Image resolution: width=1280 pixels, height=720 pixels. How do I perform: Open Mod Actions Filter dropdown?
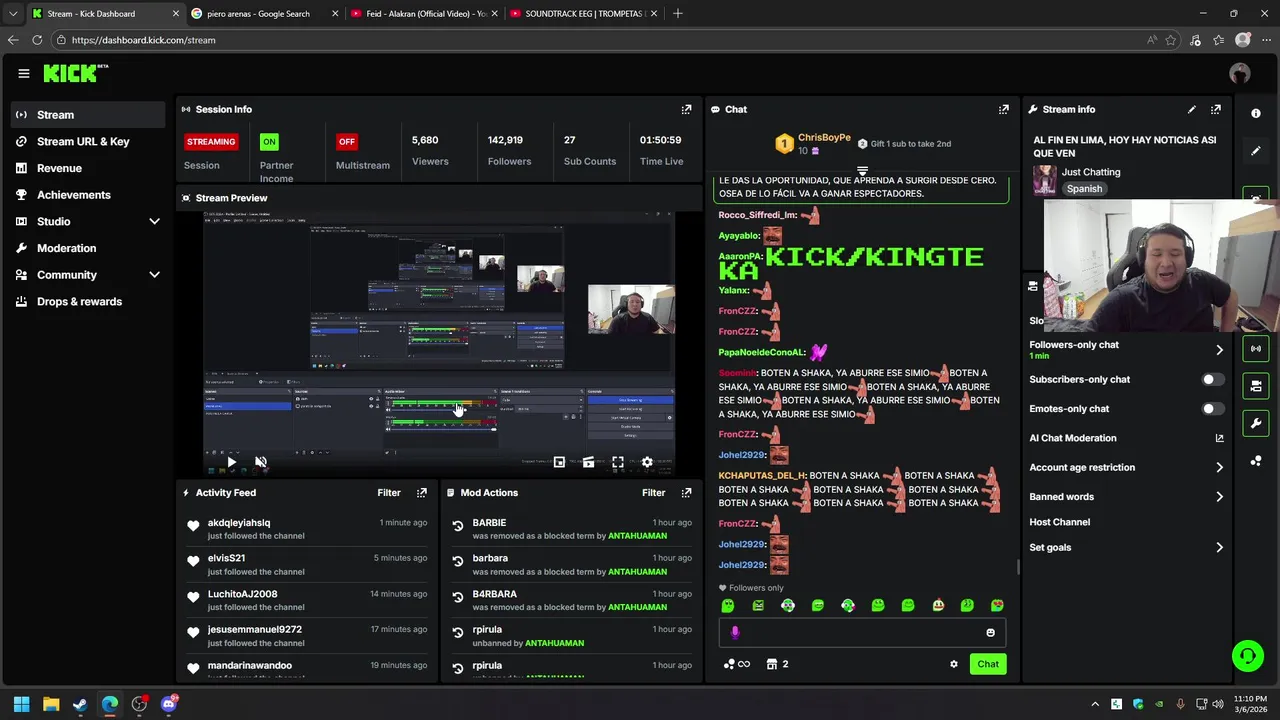point(653,492)
